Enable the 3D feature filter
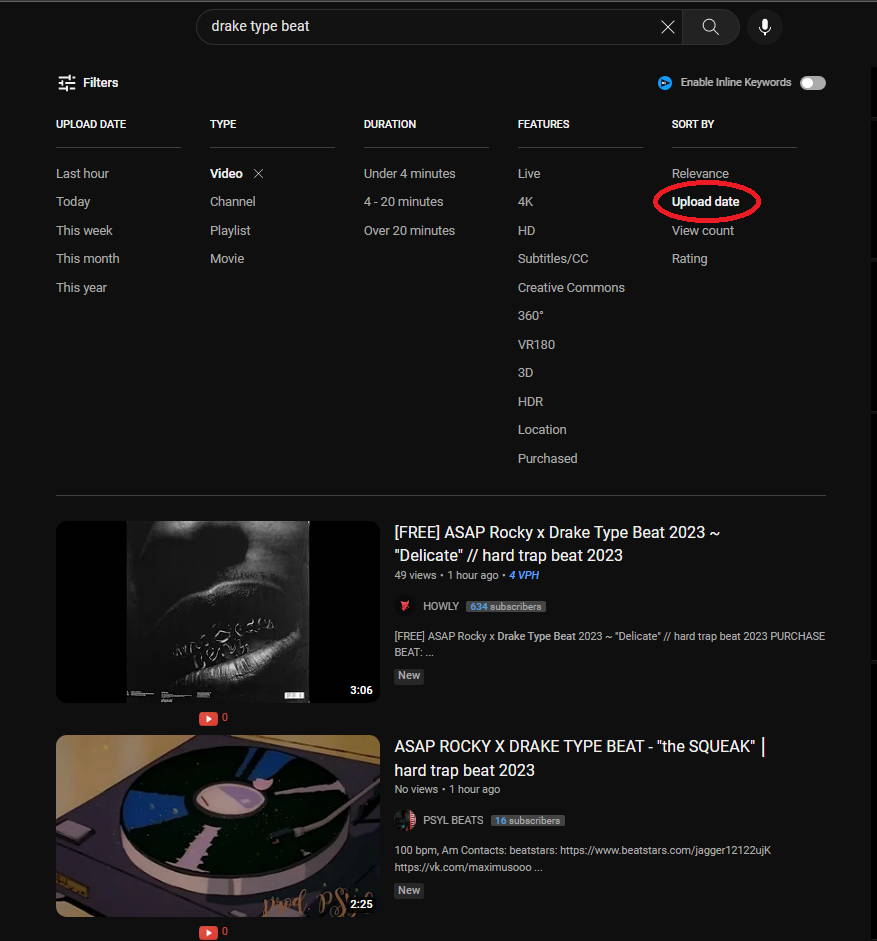The height and width of the screenshot is (941, 877). point(525,373)
